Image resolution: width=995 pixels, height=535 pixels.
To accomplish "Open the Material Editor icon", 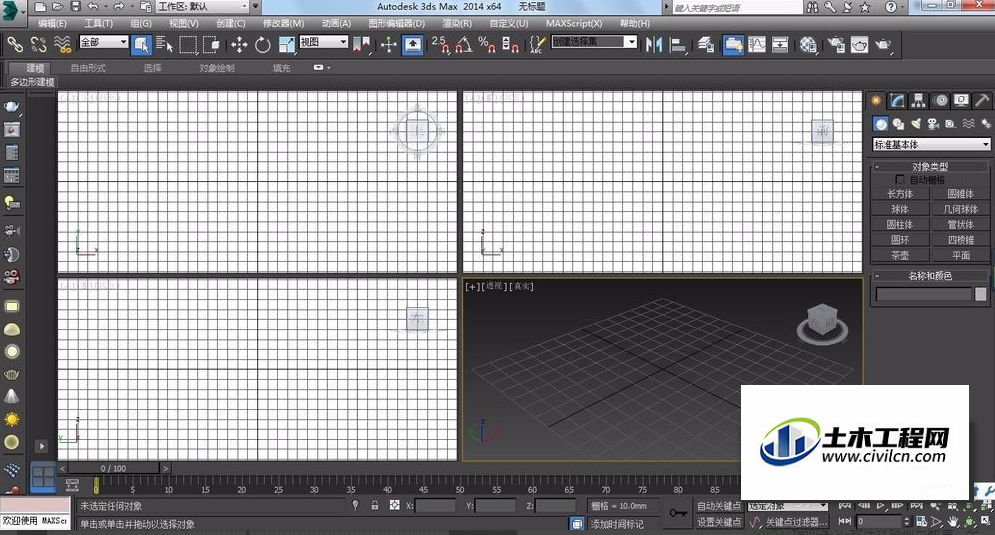I will pos(808,44).
